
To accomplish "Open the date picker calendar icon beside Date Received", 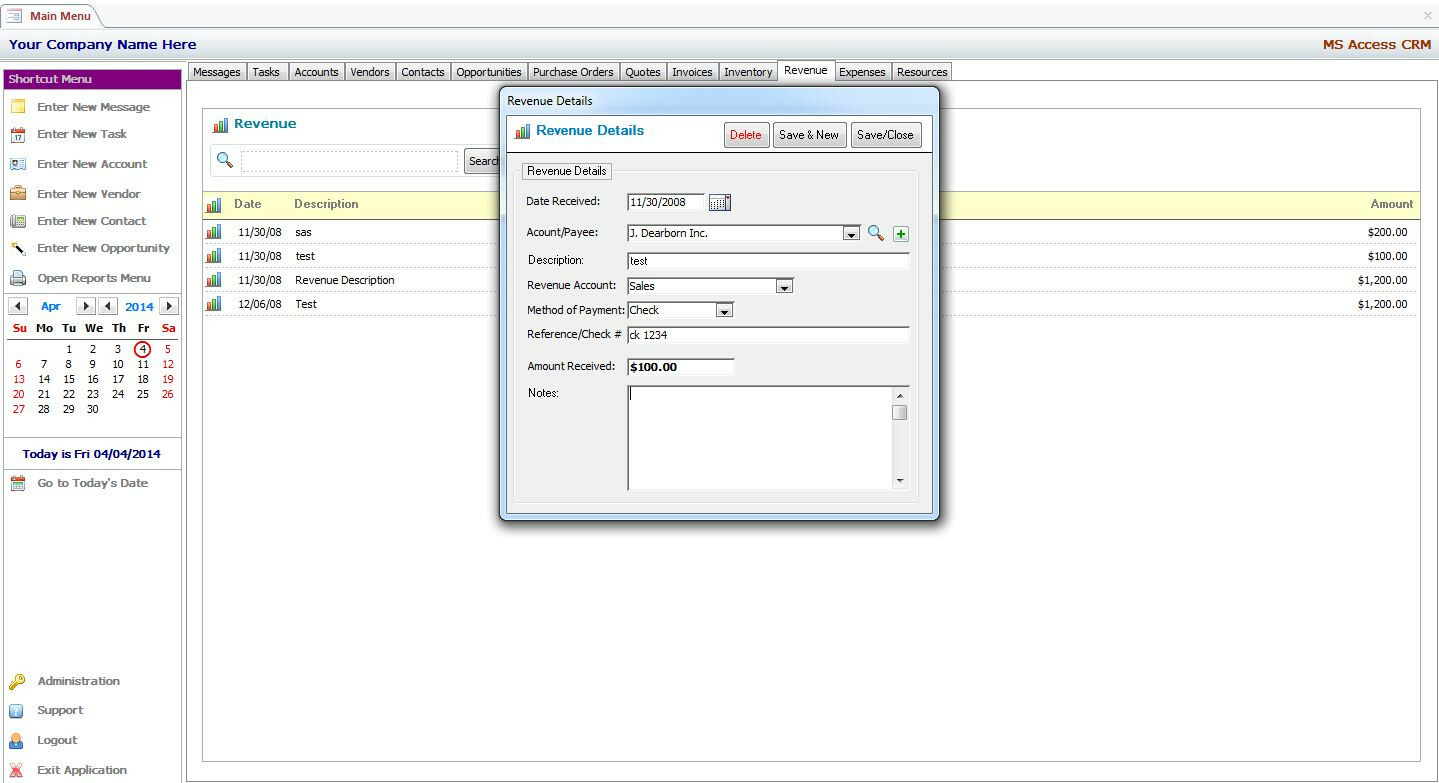I will click(x=720, y=203).
